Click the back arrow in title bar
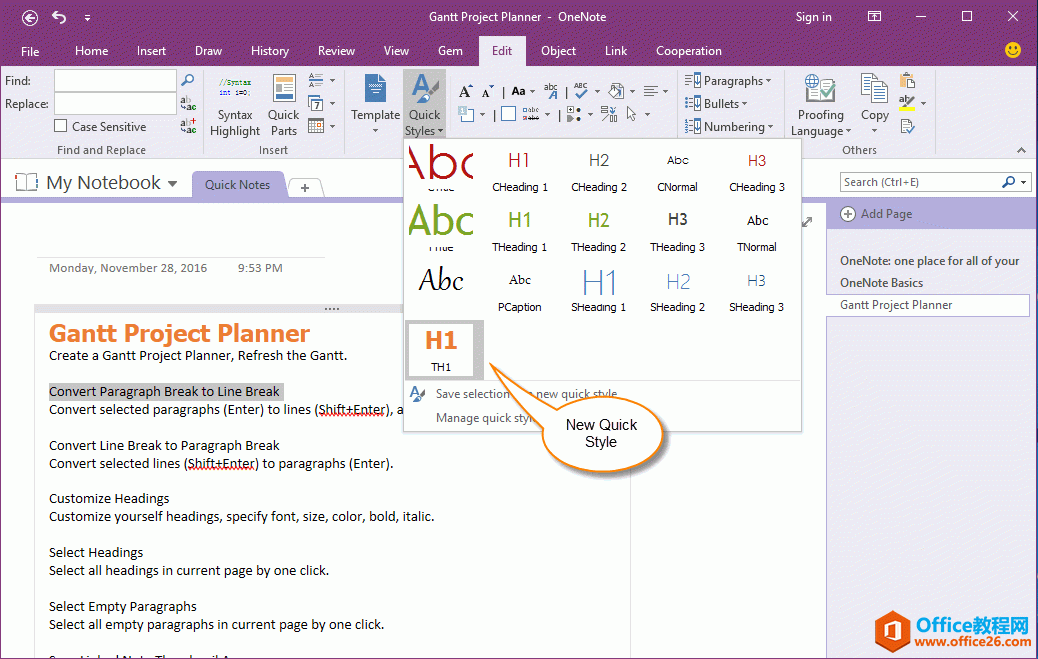 [x=29, y=18]
